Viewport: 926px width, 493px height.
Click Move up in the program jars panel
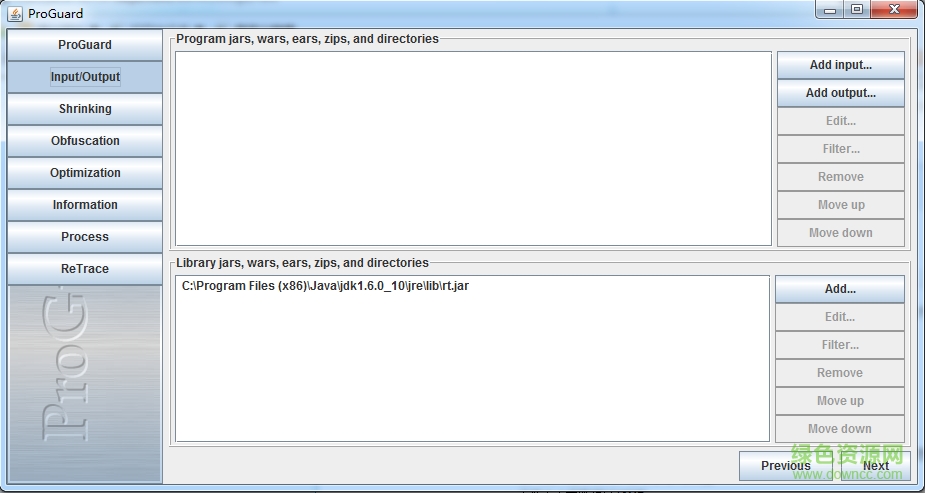pyautogui.click(x=840, y=205)
